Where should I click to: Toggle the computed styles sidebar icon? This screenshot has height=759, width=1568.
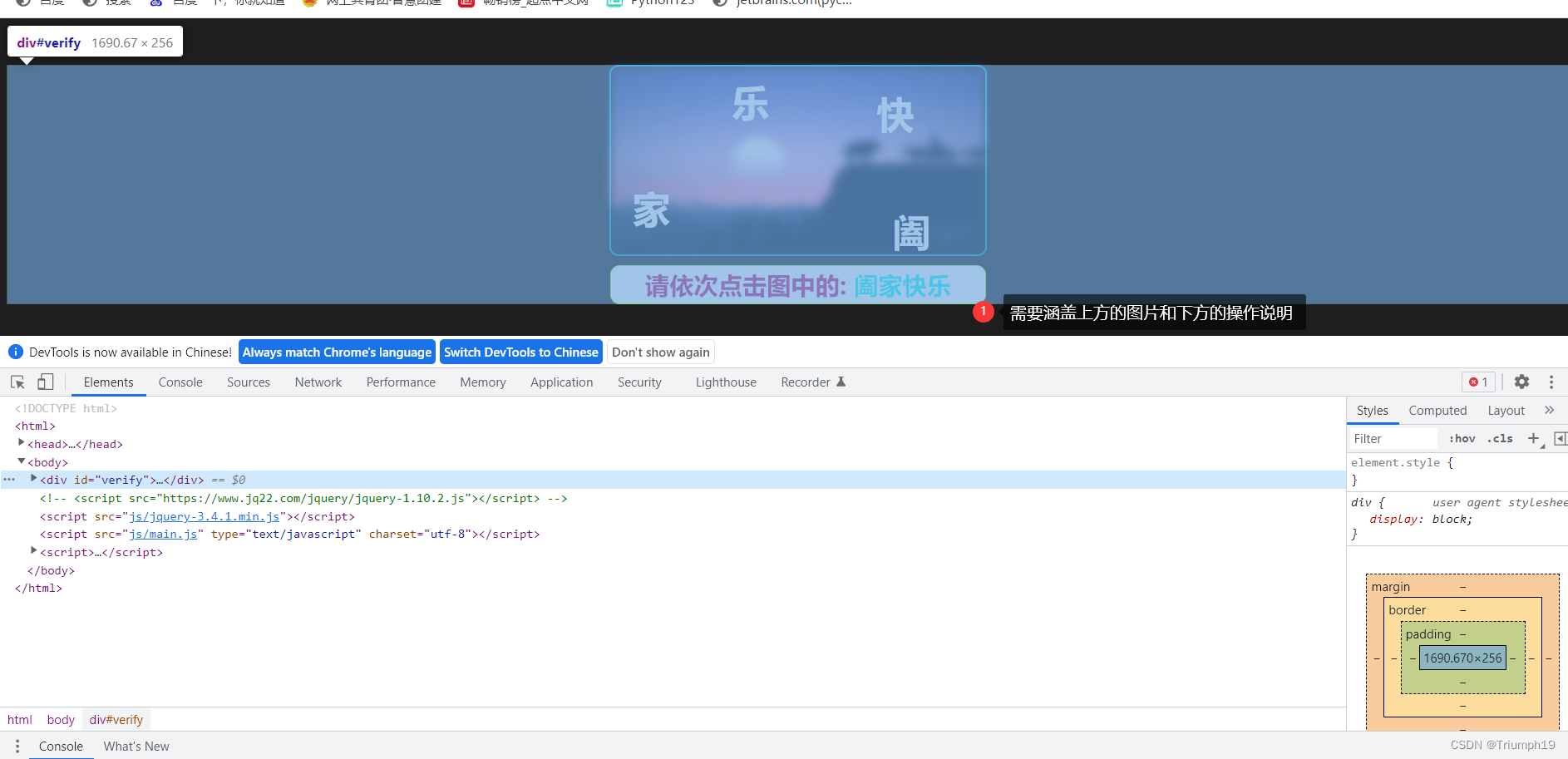[x=1560, y=438]
